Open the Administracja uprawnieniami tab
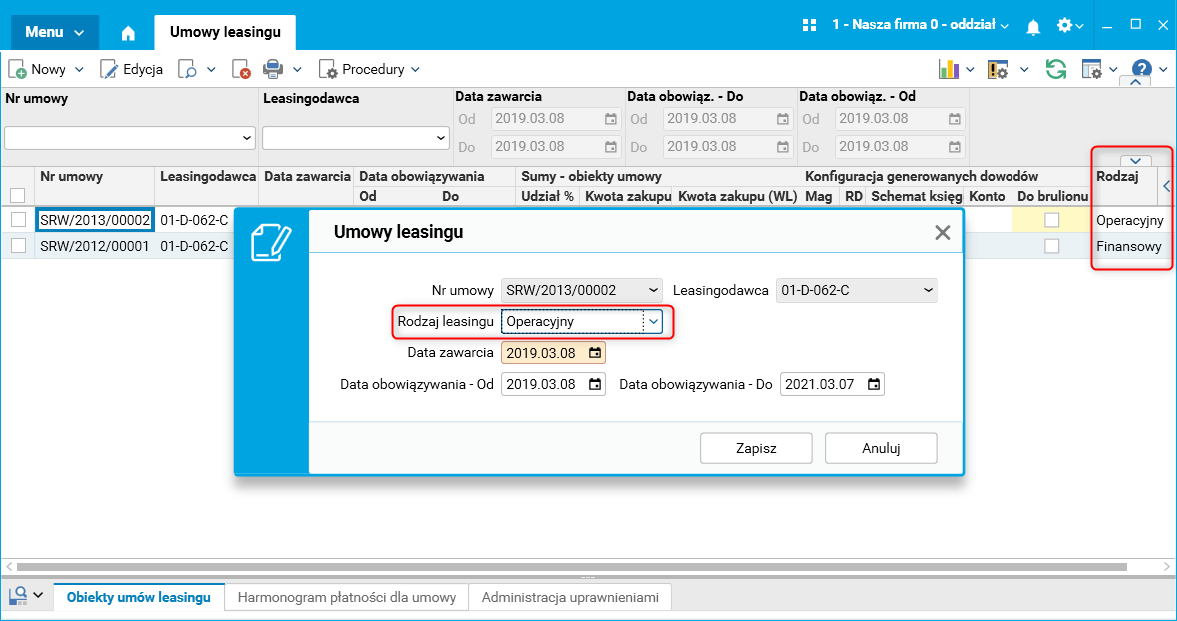Viewport: 1177px width, 621px height. [x=570, y=597]
